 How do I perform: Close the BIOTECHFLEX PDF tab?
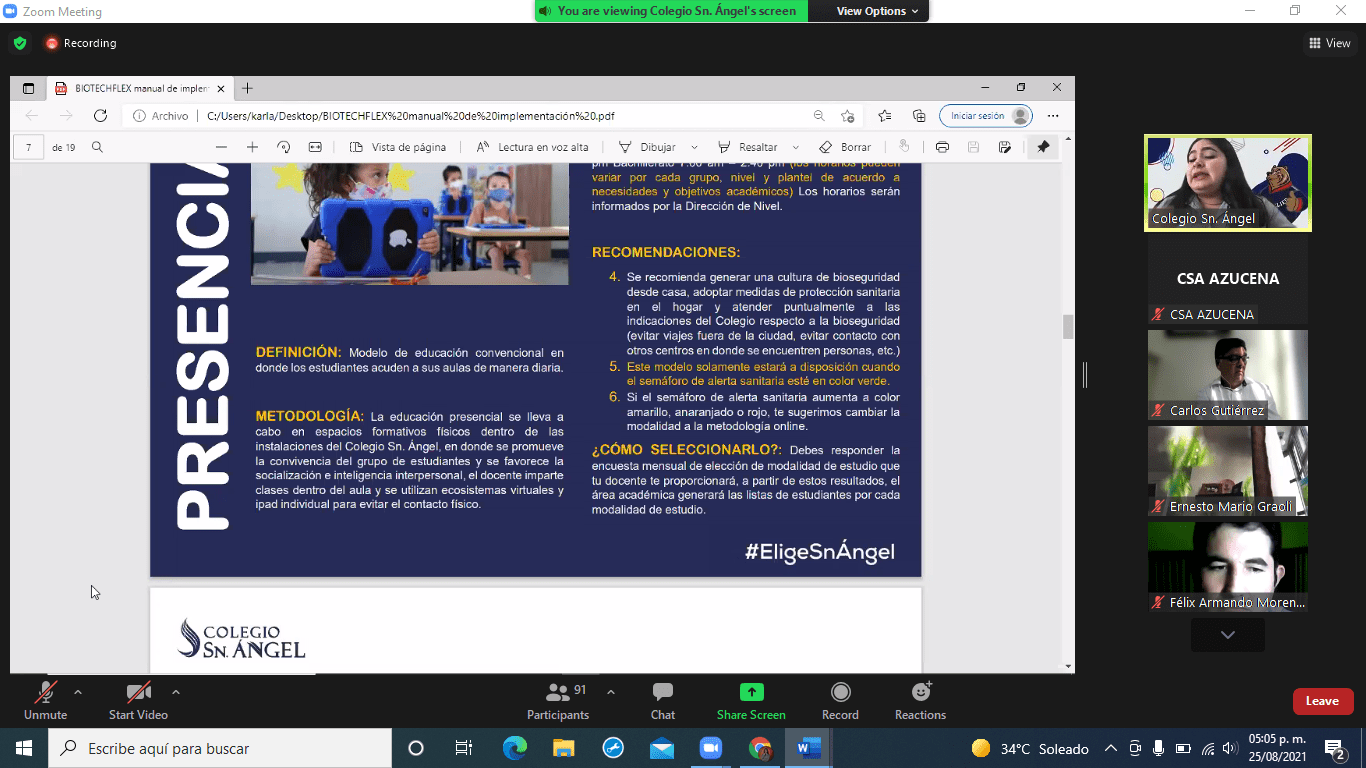point(221,88)
